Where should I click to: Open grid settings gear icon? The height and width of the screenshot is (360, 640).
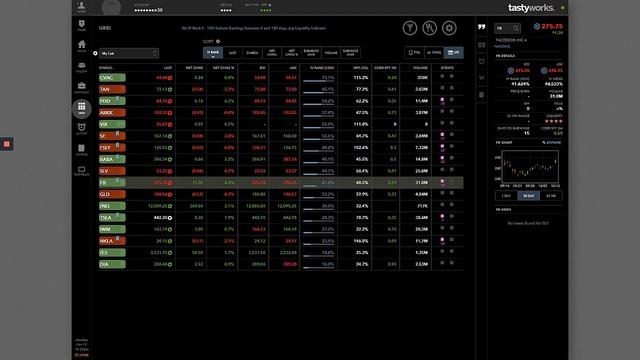pyautogui.click(x=449, y=28)
